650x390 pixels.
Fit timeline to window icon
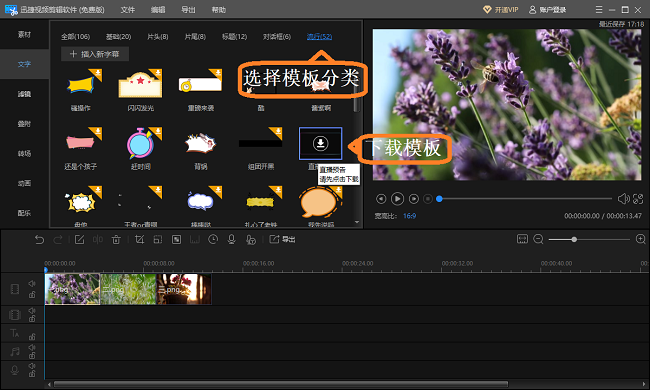(522, 239)
